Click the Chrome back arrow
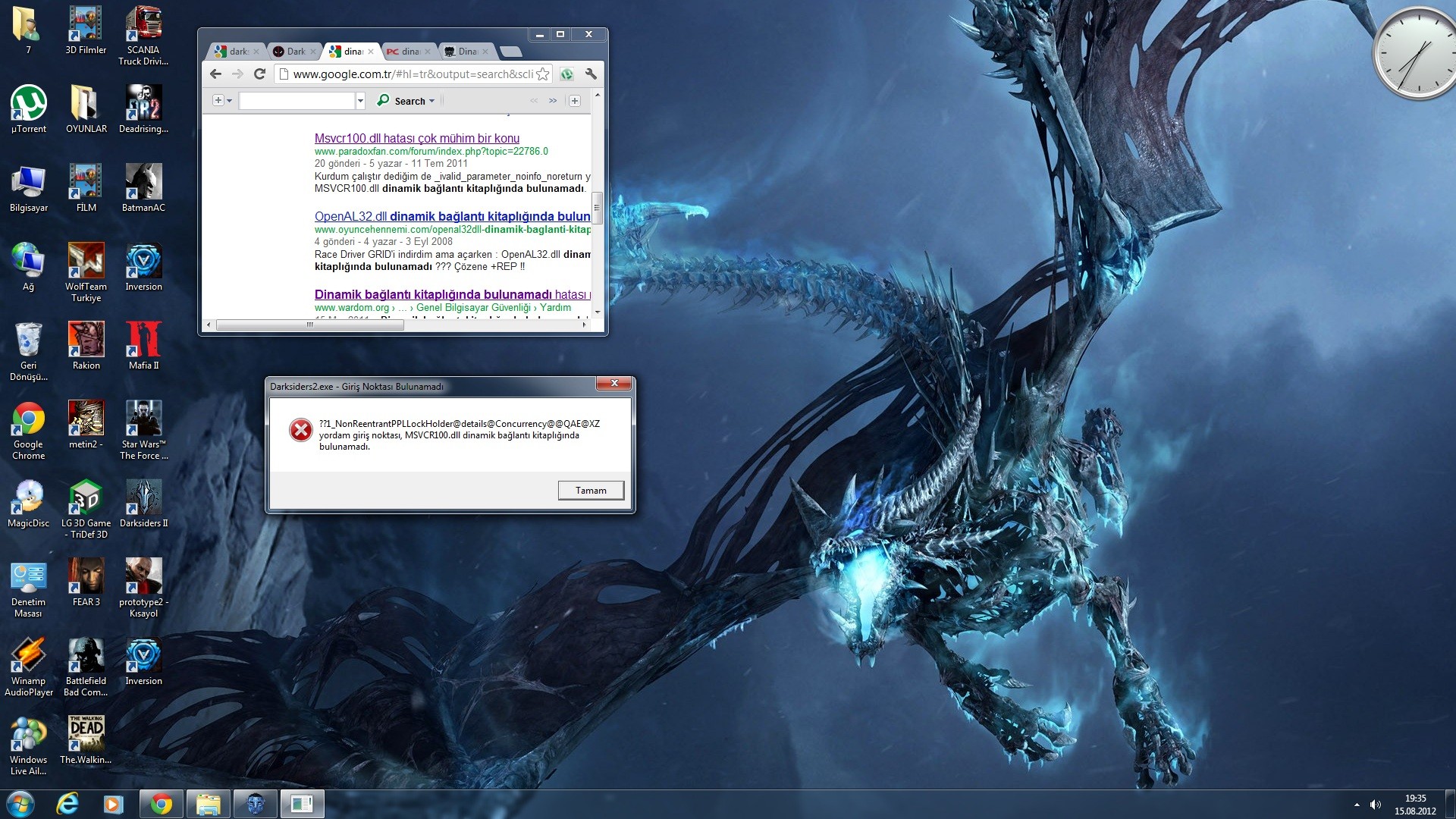The height and width of the screenshot is (819, 1456). tap(215, 74)
